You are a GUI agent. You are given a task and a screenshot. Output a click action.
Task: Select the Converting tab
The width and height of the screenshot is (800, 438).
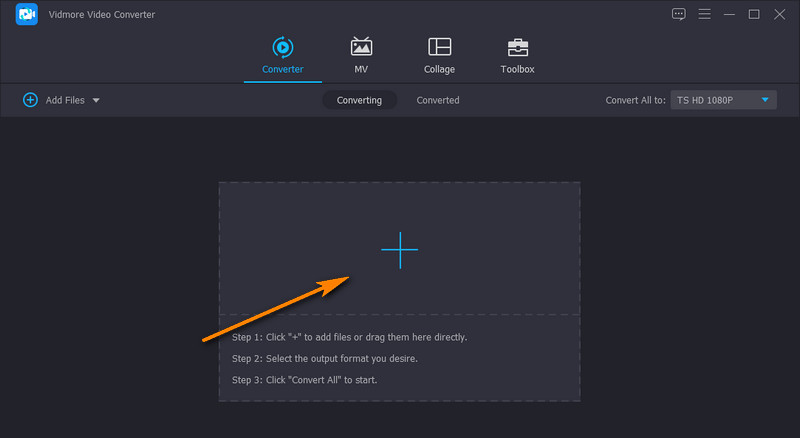(x=359, y=100)
